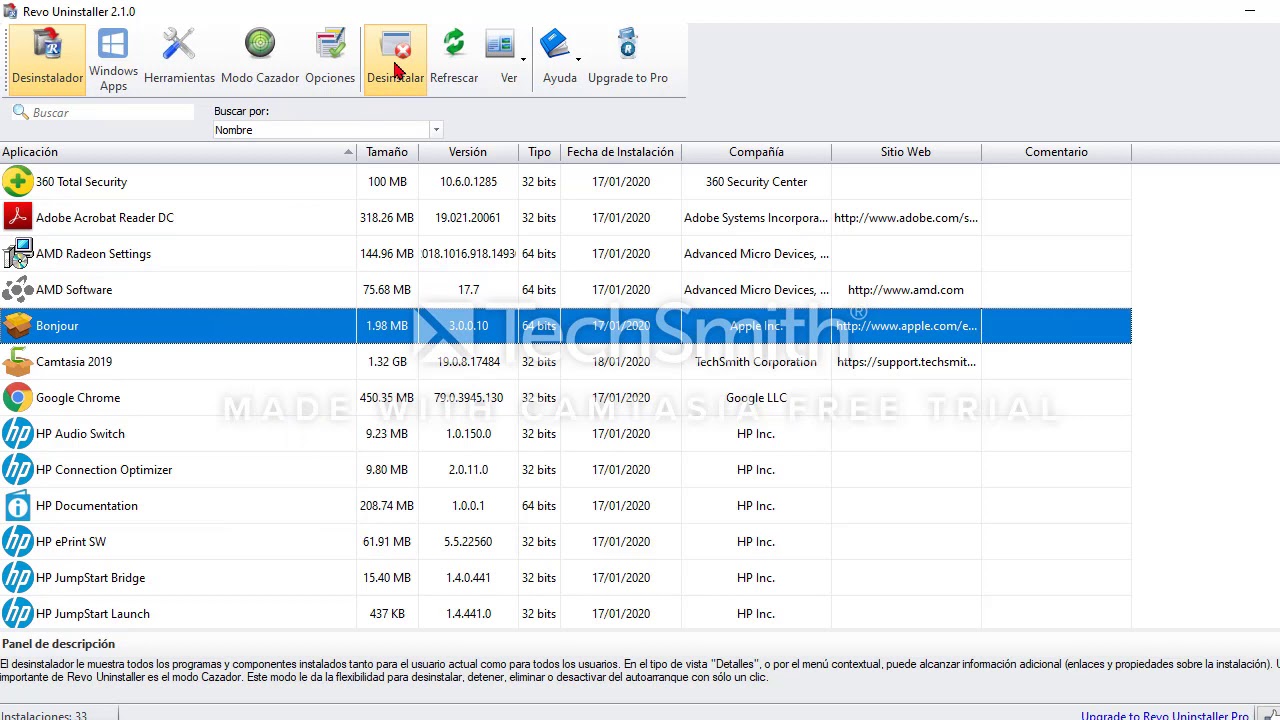Click the 450.35 MB size cell
This screenshot has width=1280, height=720.
pos(387,398)
